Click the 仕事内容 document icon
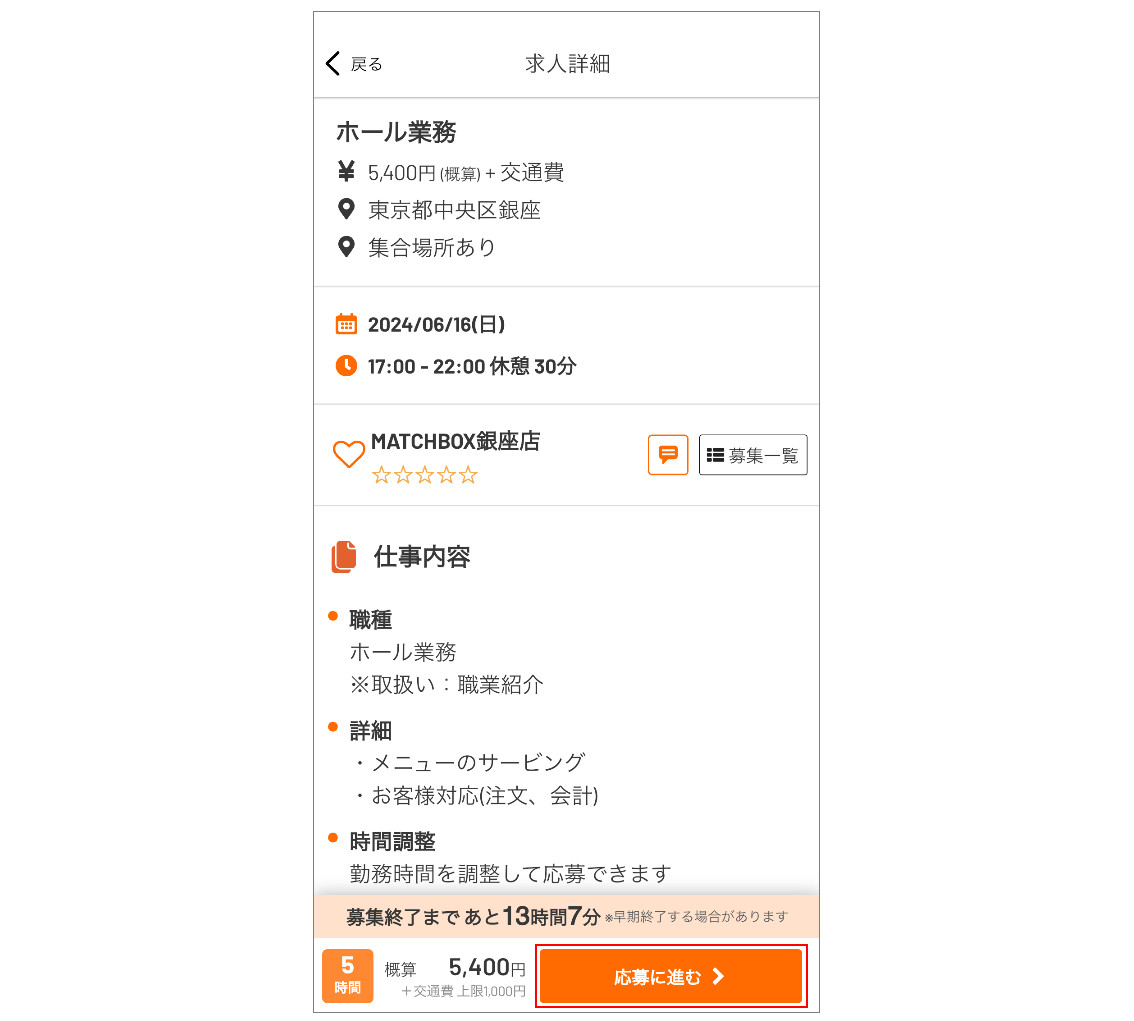Screen dimensions: 1134x1021 (x=344, y=557)
